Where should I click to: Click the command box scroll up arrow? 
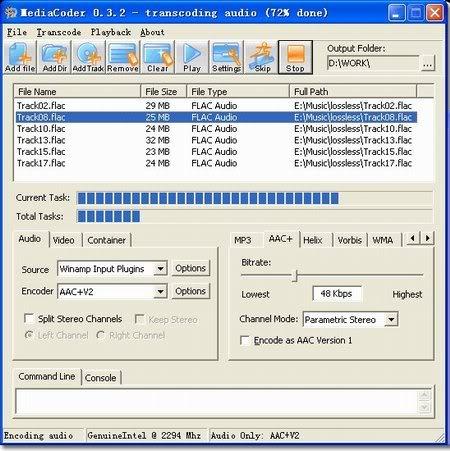tap(424, 395)
